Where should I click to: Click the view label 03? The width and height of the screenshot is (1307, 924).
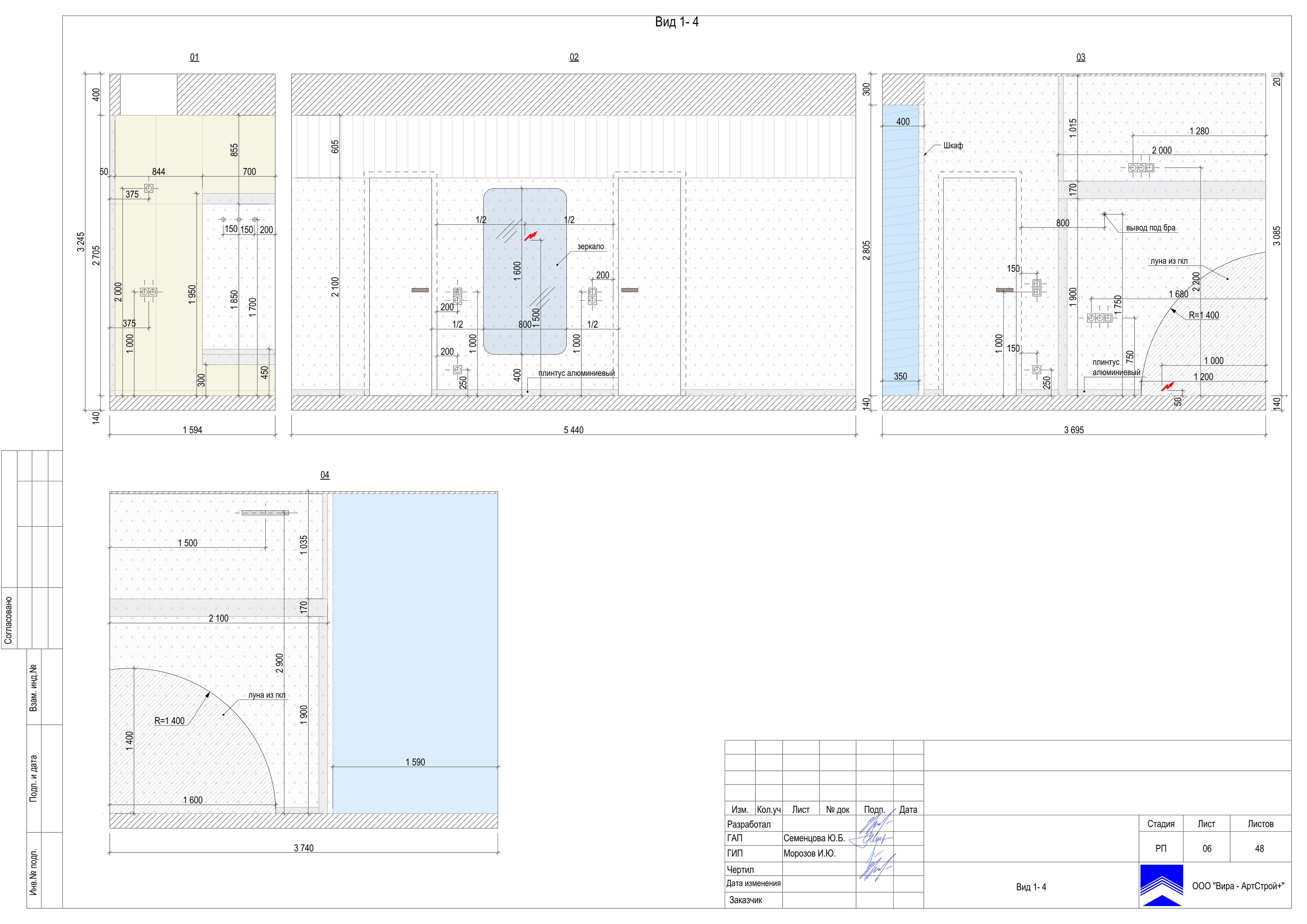[x=1081, y=58]
